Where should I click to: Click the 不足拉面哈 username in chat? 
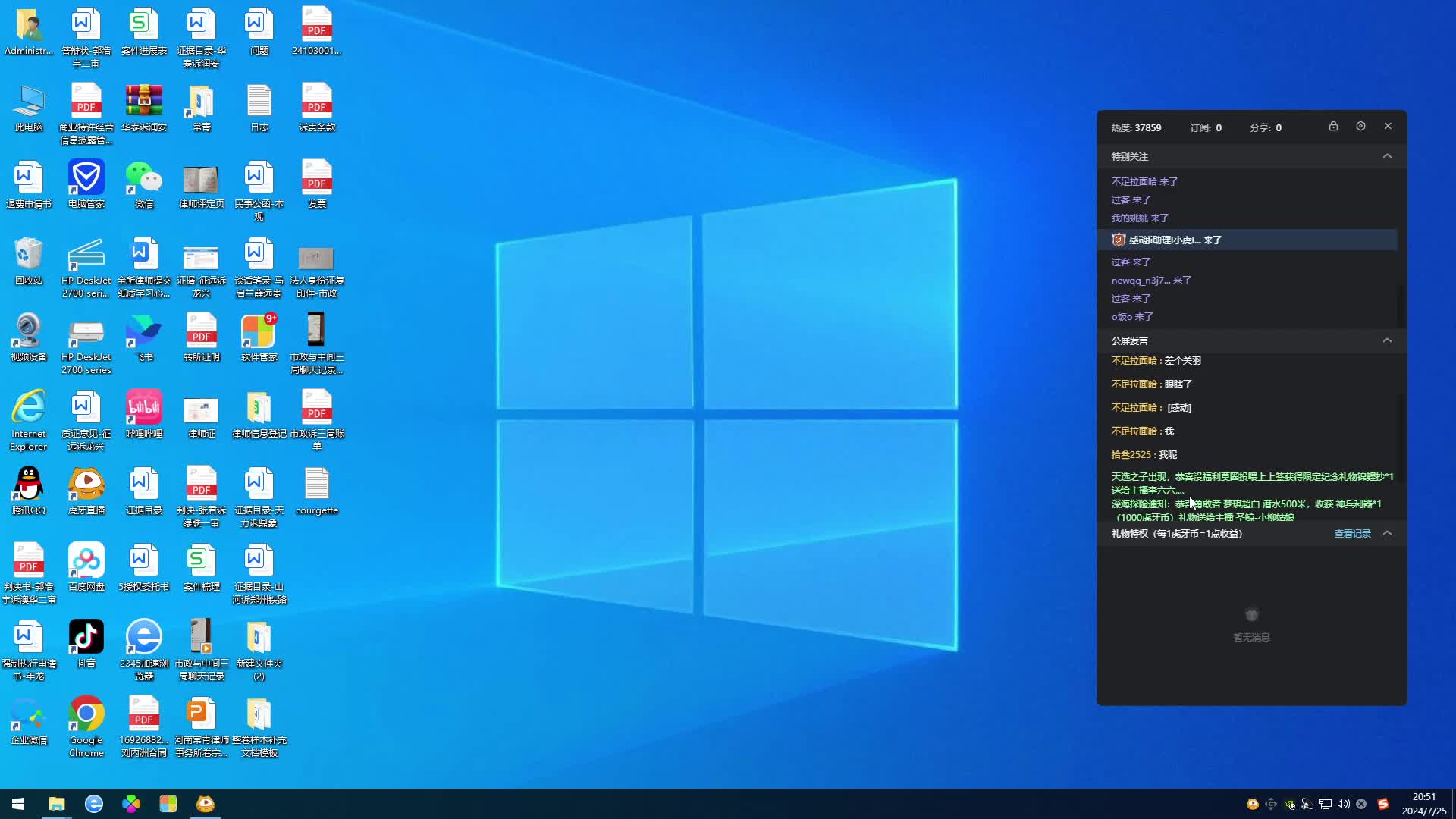tap(1134, 361)
